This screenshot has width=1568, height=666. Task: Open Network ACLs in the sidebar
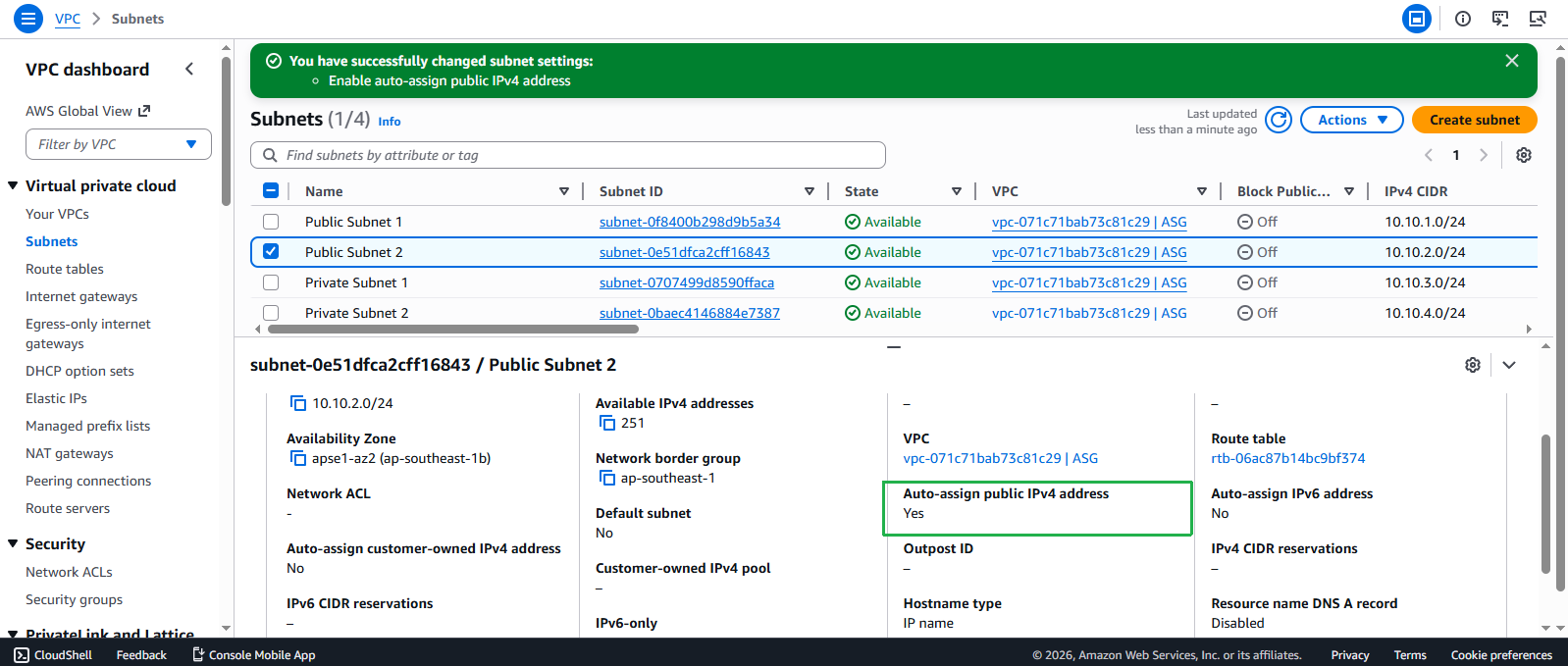click(x=69, y=572)
